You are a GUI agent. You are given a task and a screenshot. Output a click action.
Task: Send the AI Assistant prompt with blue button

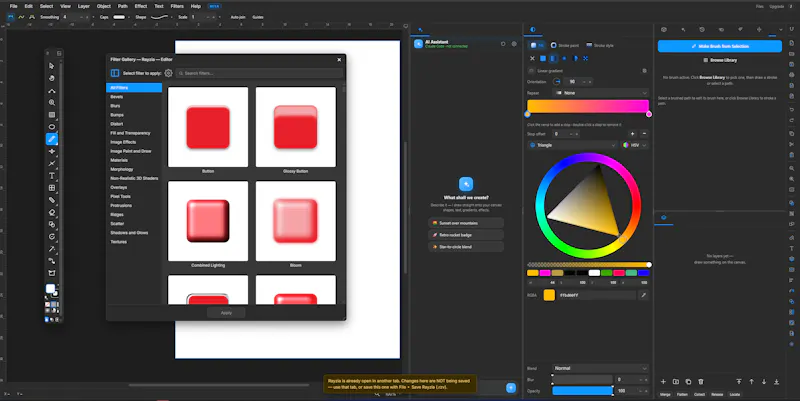tap(511, 388)
